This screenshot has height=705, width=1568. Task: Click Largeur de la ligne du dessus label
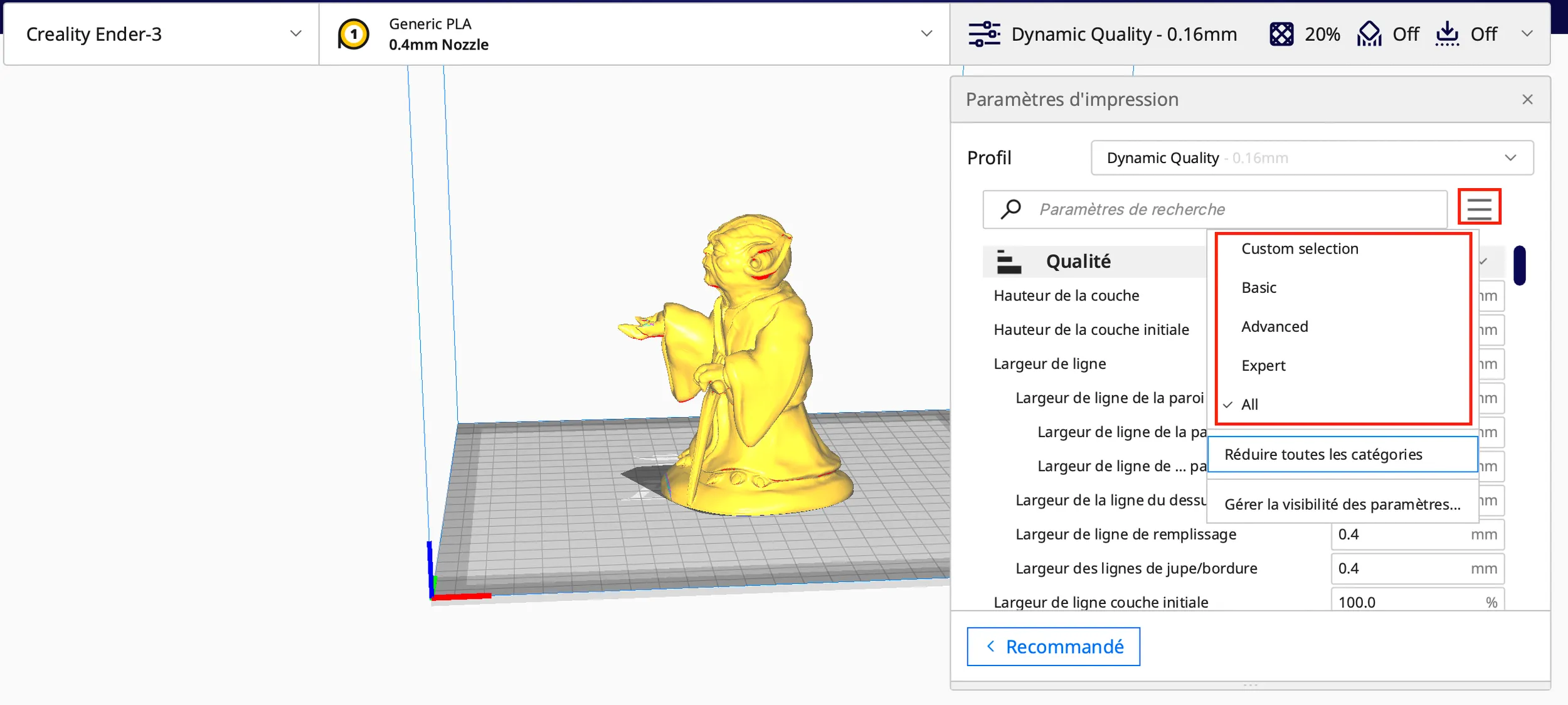pos(1111,500)
